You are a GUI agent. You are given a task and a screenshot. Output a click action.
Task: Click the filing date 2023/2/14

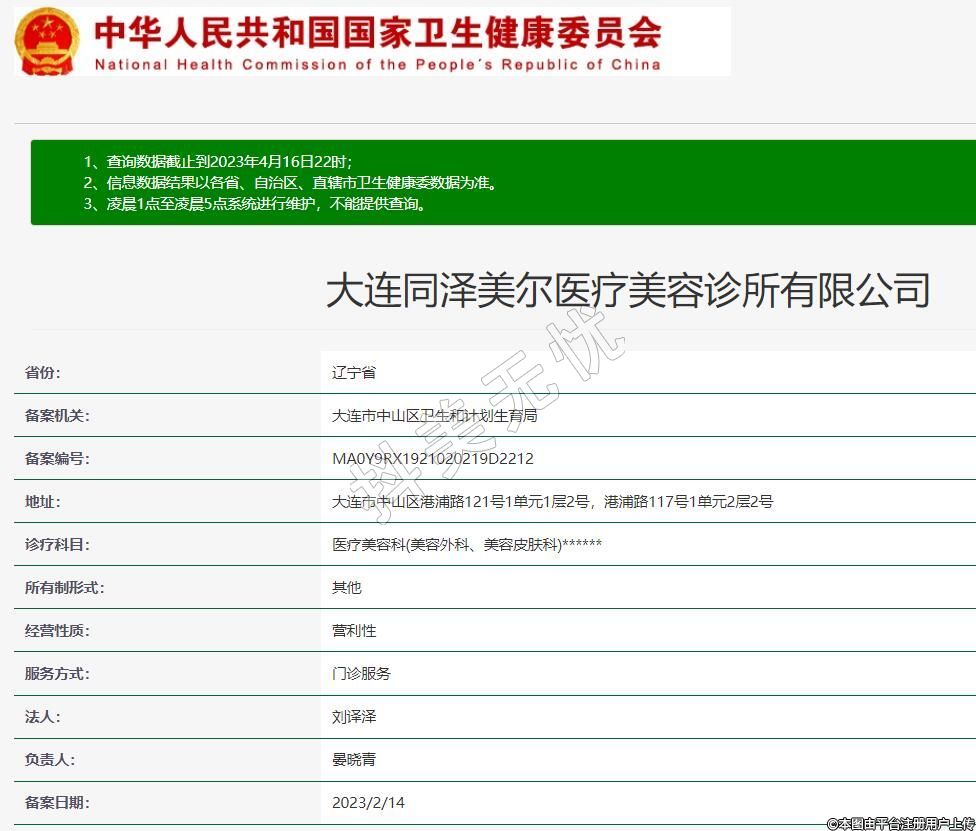(x=368, y=802)
